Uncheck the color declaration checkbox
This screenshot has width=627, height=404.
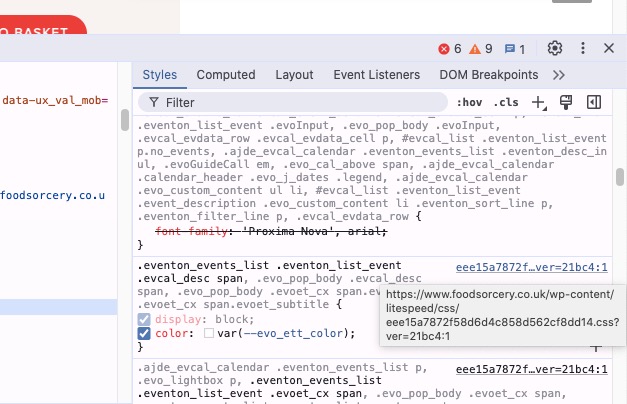pos(144,333)
